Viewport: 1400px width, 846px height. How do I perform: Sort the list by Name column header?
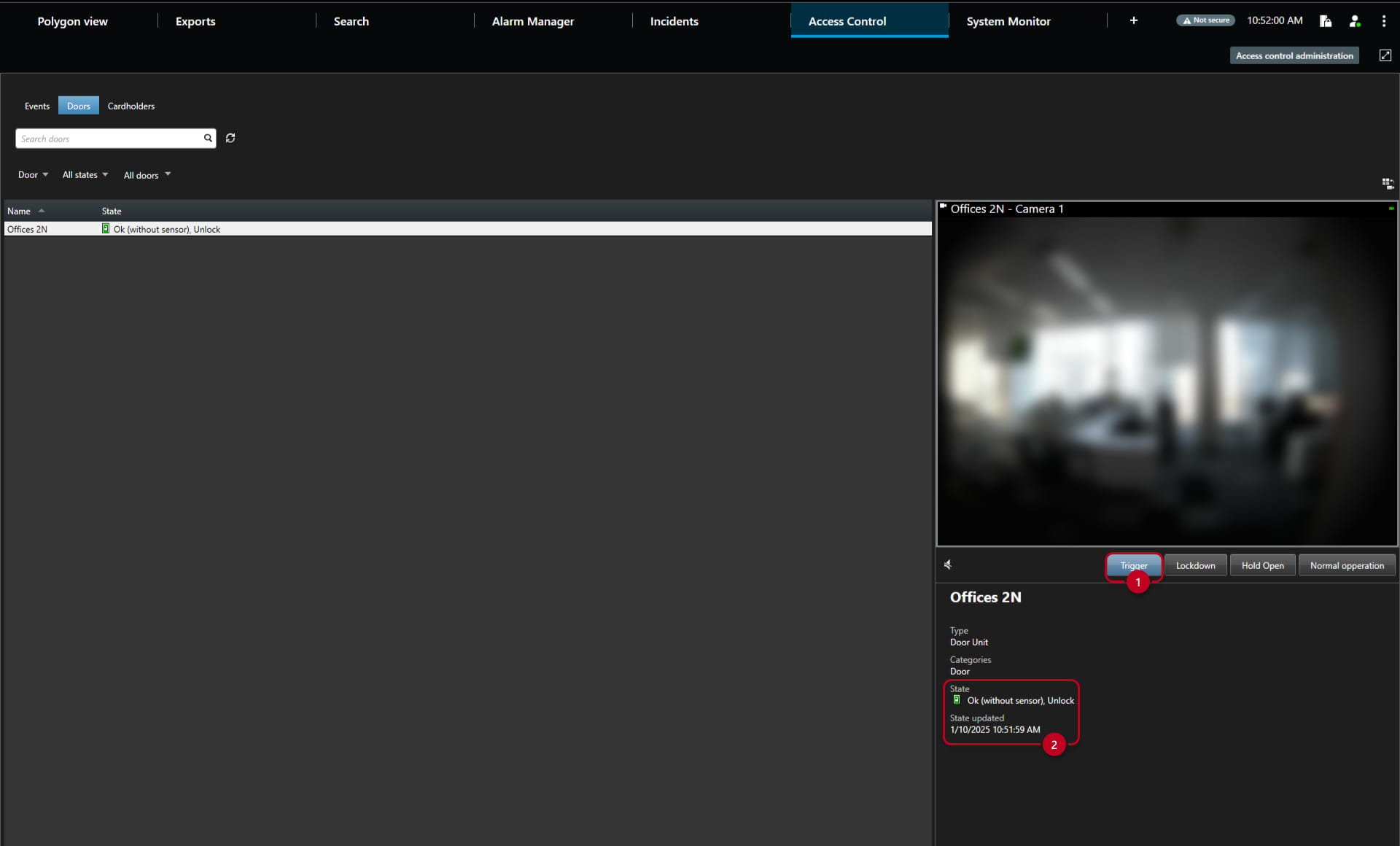(19, 211)
